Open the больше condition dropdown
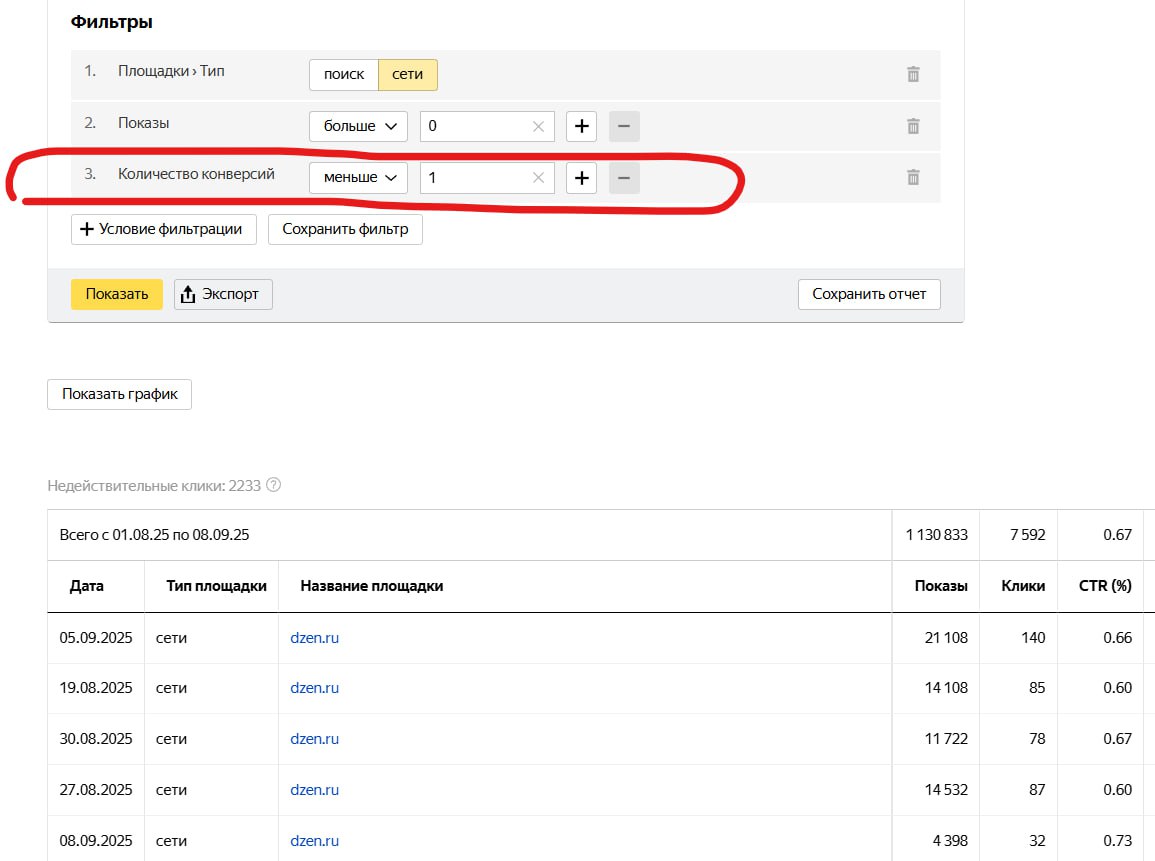Viewport: 1155px width, 861px height. coord(359,126)
